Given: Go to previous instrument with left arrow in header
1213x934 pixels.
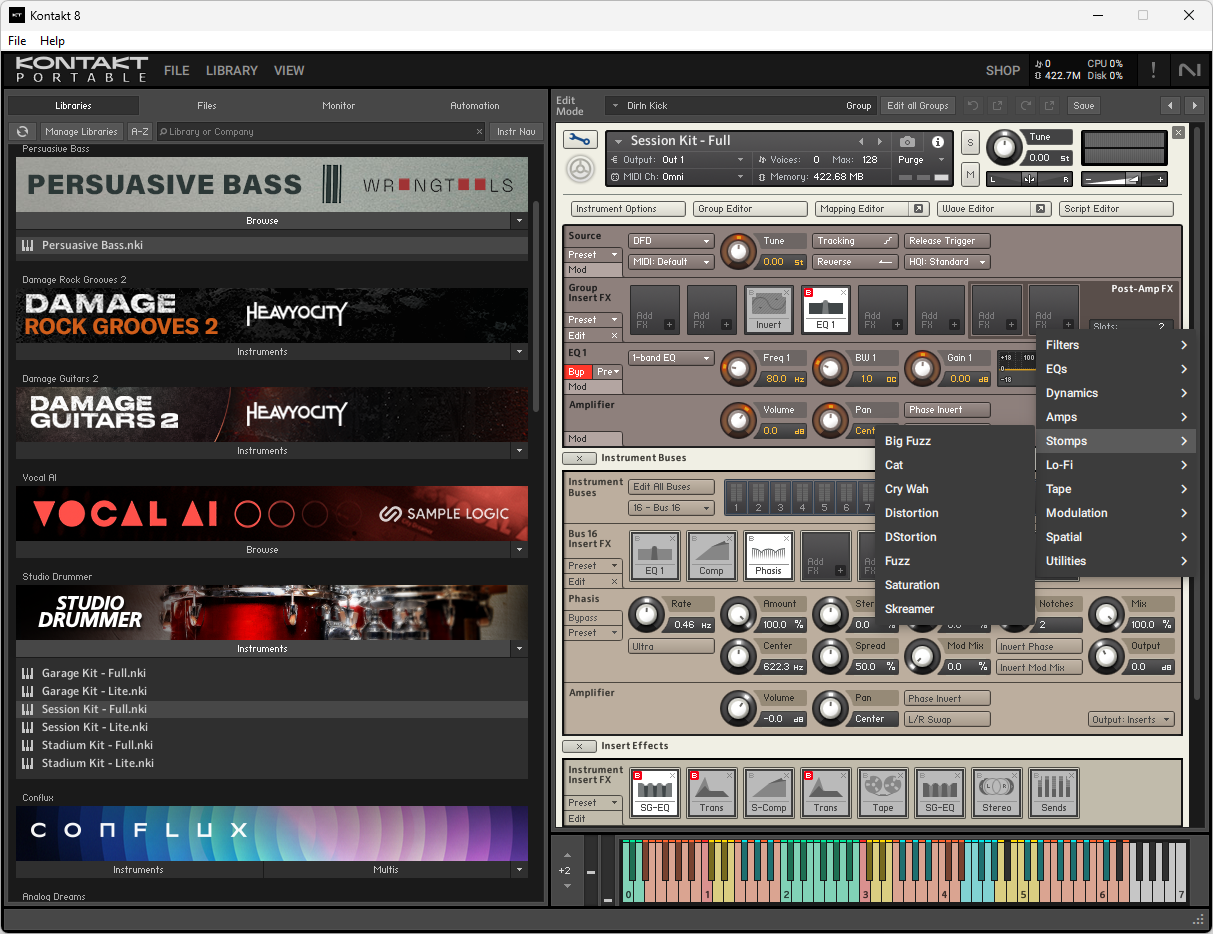Looking at the screenshot, I should pyautogui.click(x=1170, y=105).
